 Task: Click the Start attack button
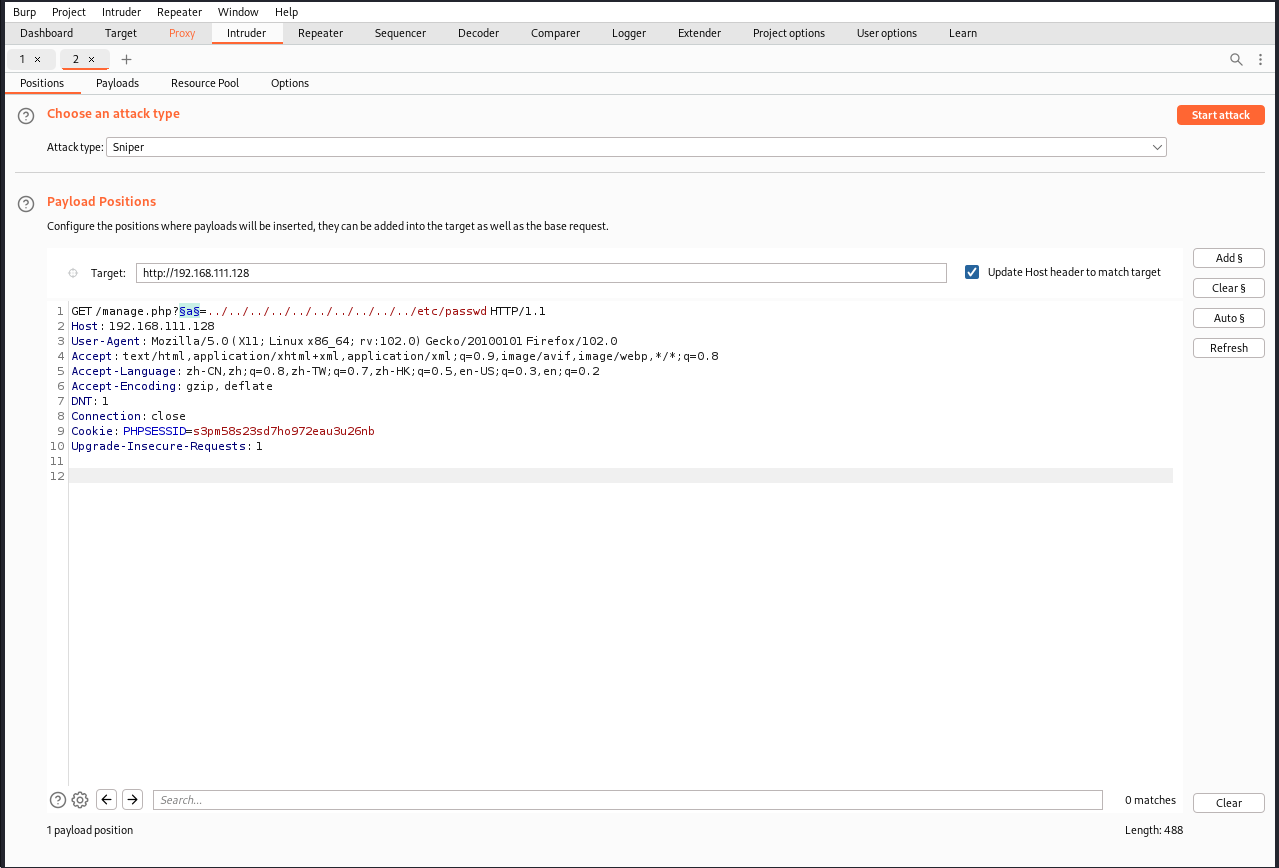(1220, 115)
